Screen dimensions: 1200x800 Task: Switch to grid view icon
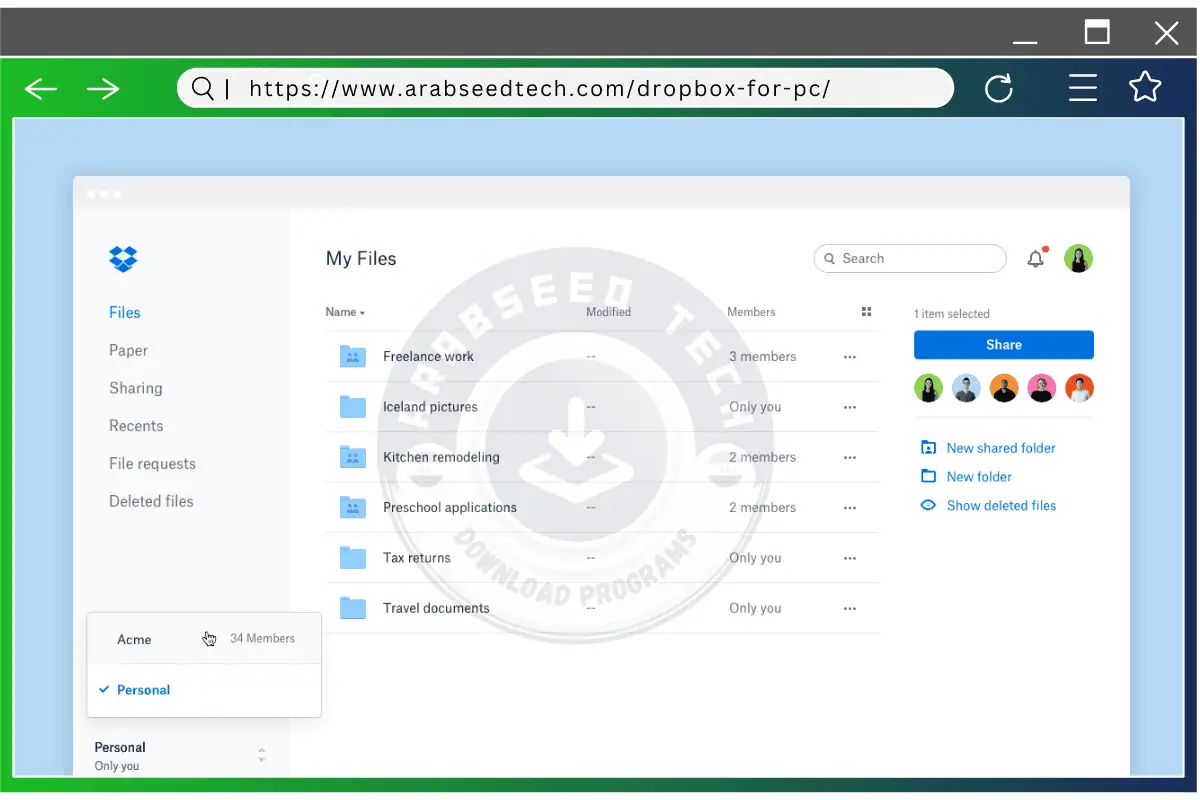coord(866,312)
